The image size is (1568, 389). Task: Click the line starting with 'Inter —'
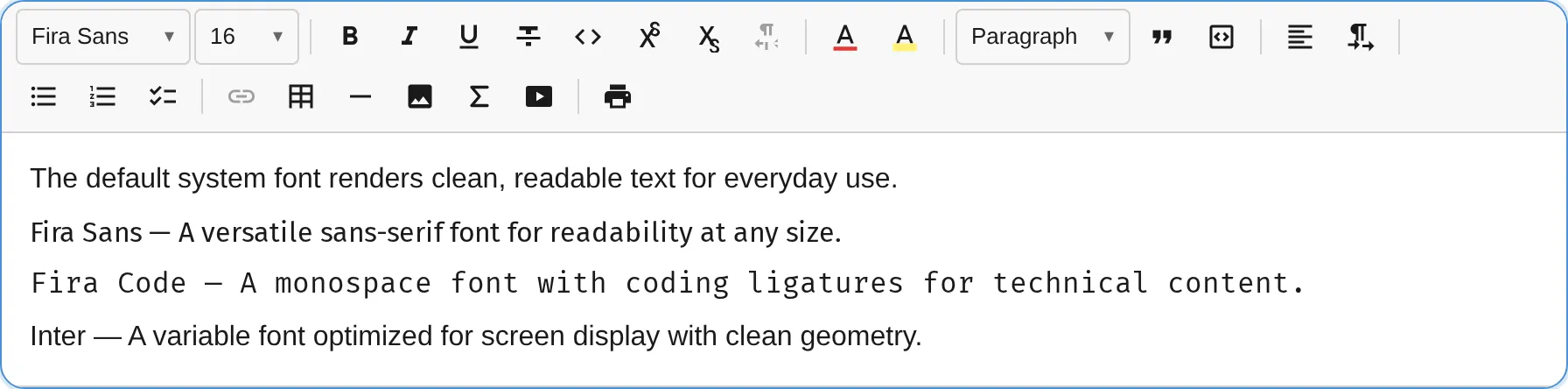click(476, 336)
